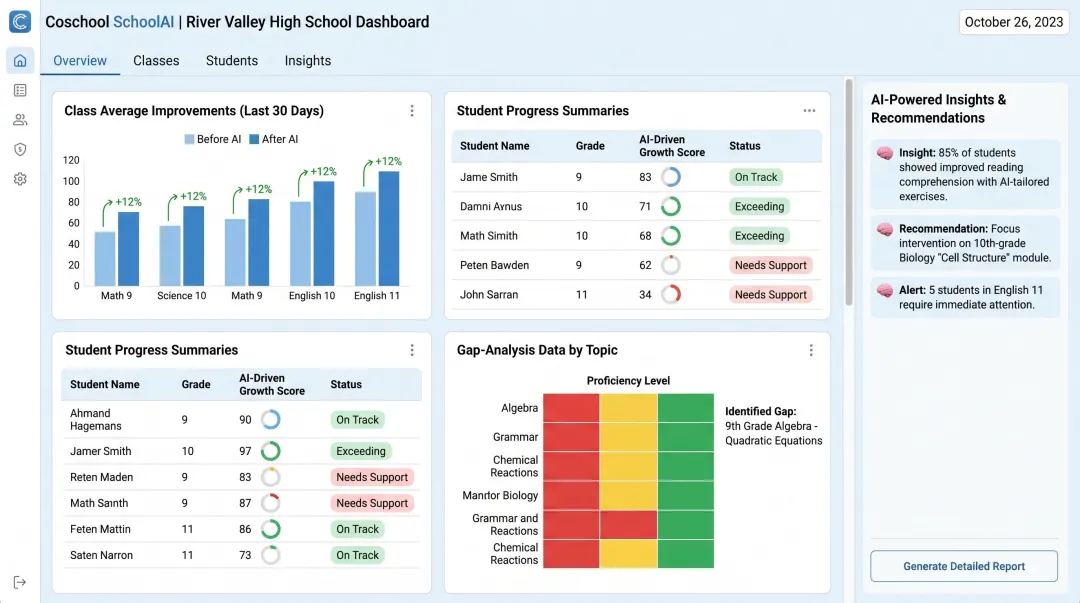Image resolution: width=1080 pixels, height=603 pixels.
Task: Open top Student Progress Summaries ellipsis menu
Action: point(809,111)
